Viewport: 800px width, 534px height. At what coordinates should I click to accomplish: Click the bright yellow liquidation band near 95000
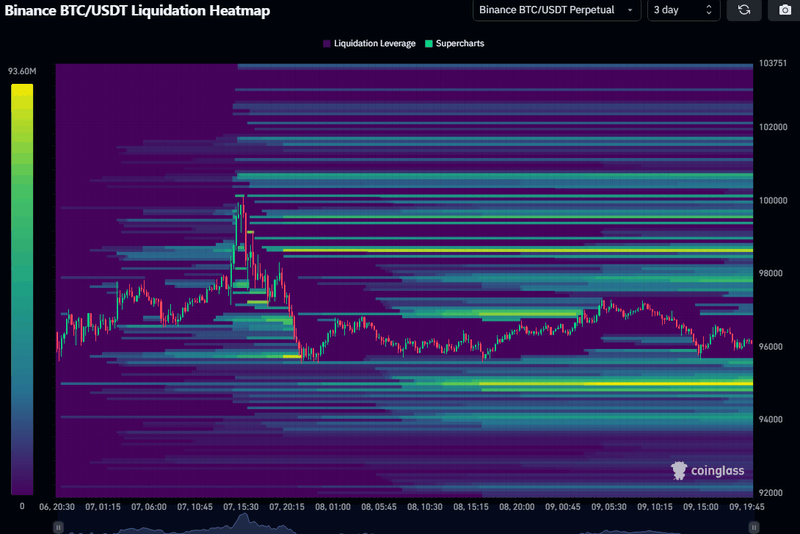tap(616, 384)
